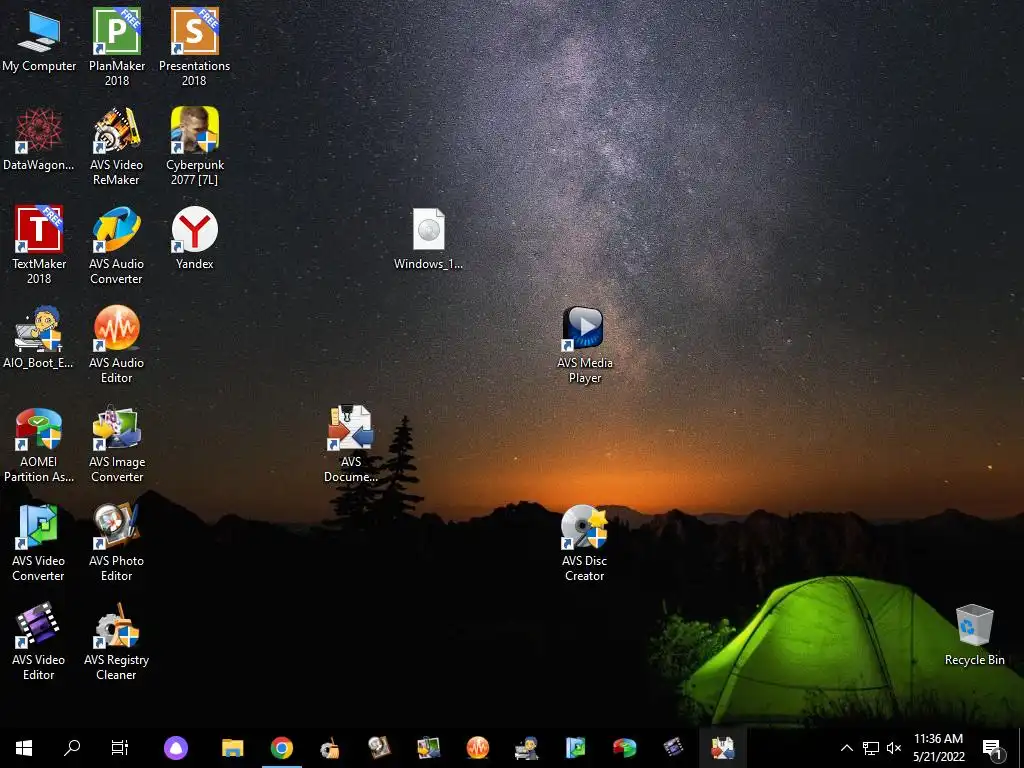
Task: Select the AVS Disc Creator desktop shortcut
Action: pos(584,543)
